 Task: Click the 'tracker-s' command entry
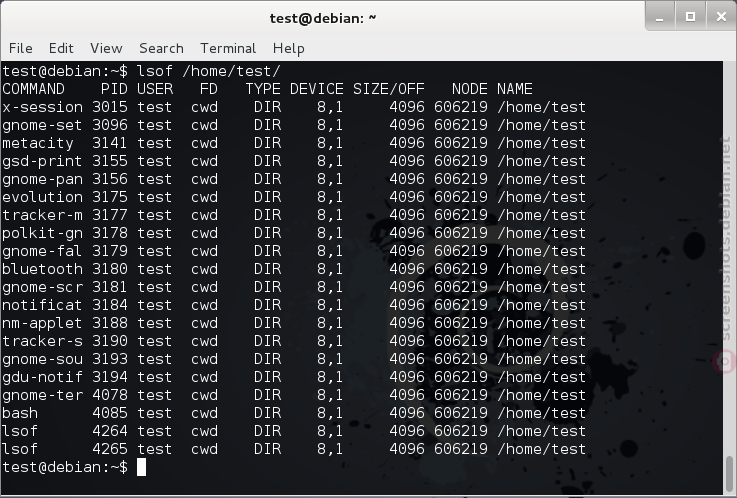[42, 341]
